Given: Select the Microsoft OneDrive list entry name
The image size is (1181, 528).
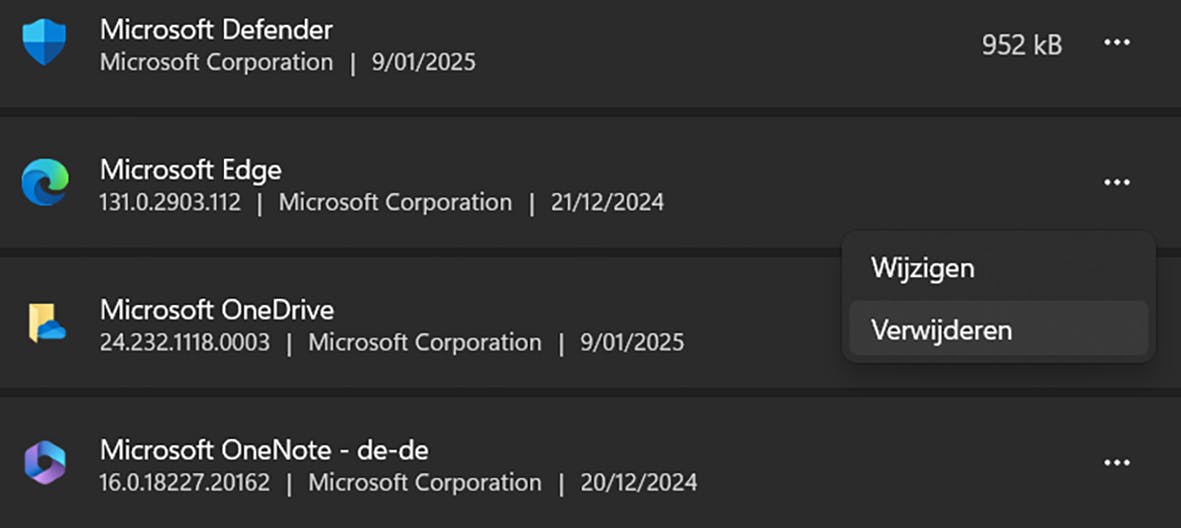Looking at the screenshot, I should click(x=216, y=309).
